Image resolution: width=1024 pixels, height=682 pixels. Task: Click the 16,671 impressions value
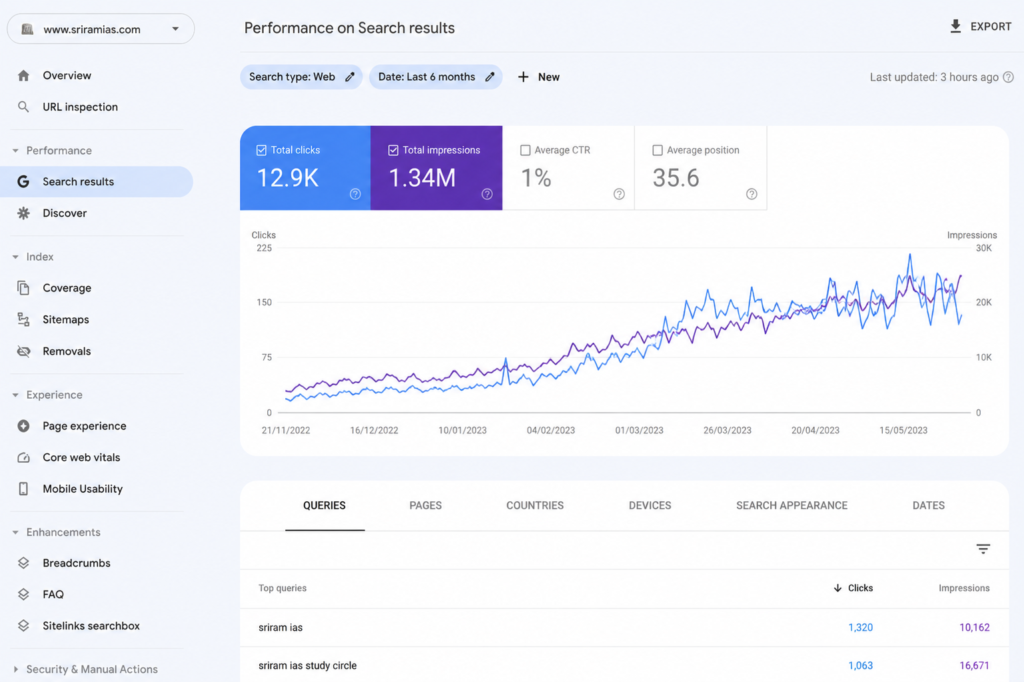coord(974,666)
